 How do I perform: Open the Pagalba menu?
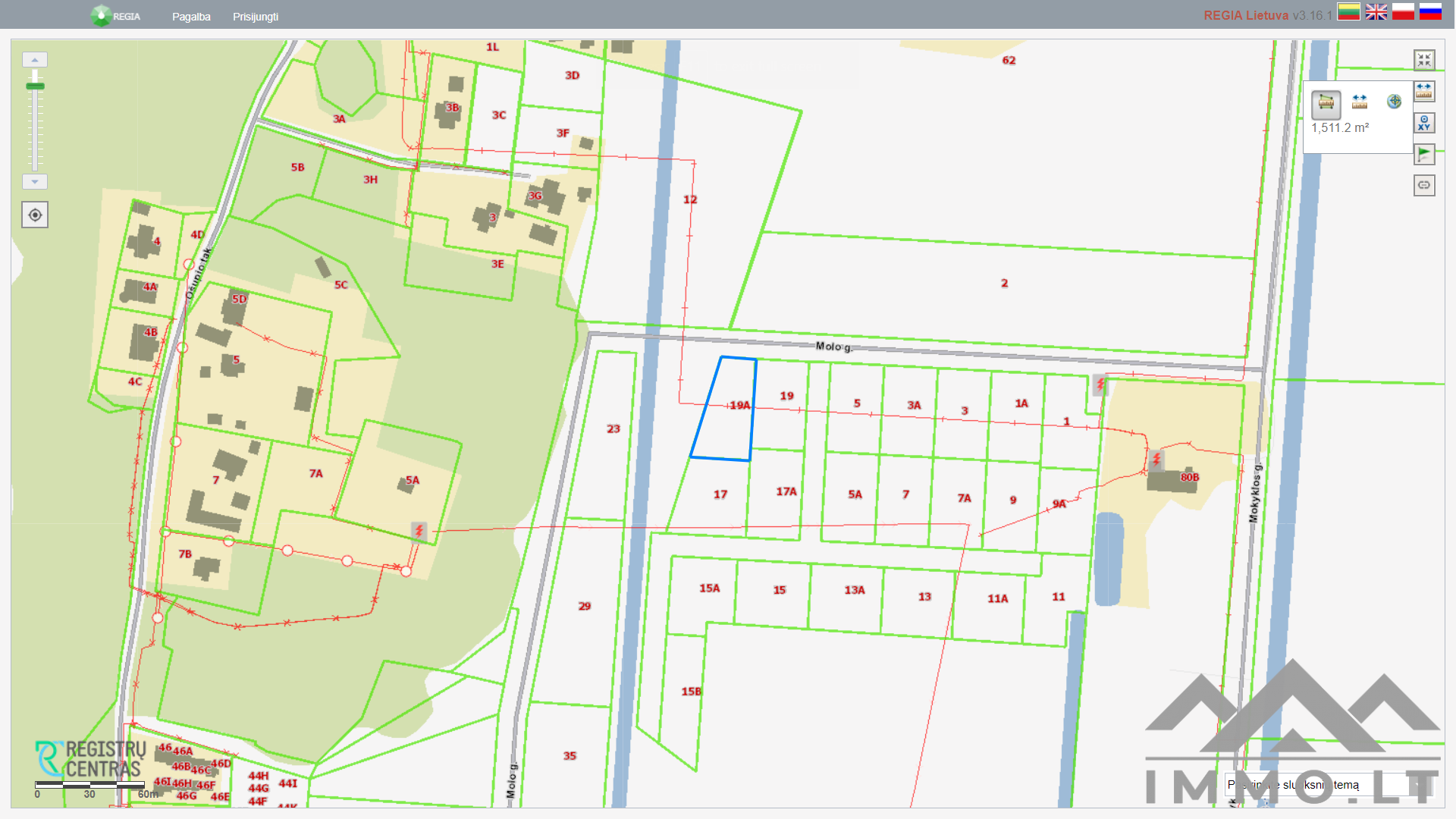click(x=191, y=17)
